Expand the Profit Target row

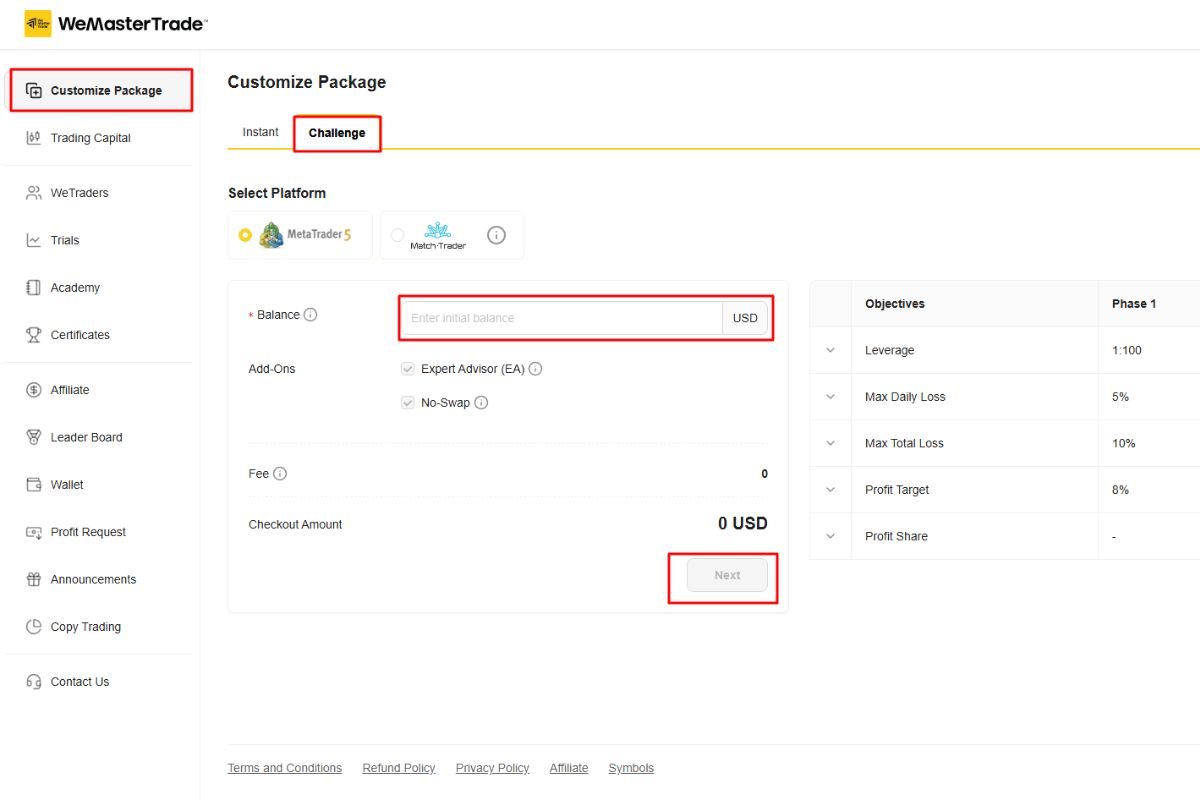click(x=830, y=490)
